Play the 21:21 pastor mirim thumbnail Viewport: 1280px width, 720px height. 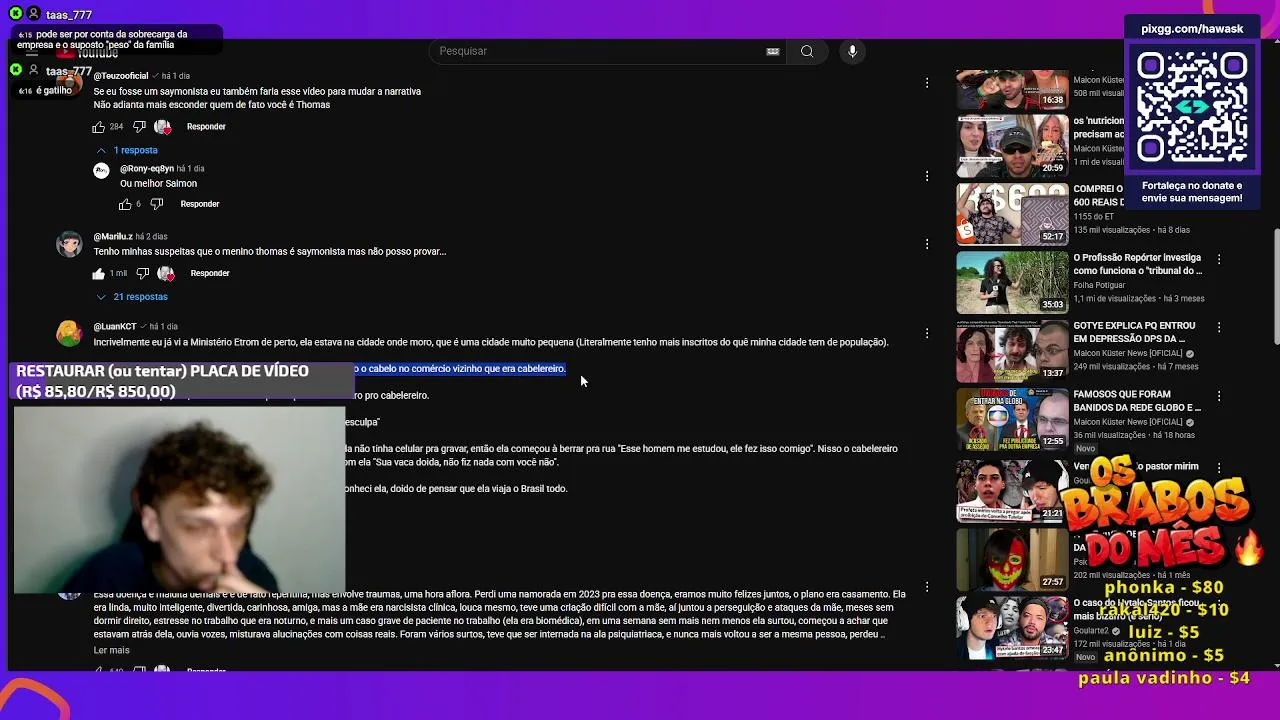1012,489
